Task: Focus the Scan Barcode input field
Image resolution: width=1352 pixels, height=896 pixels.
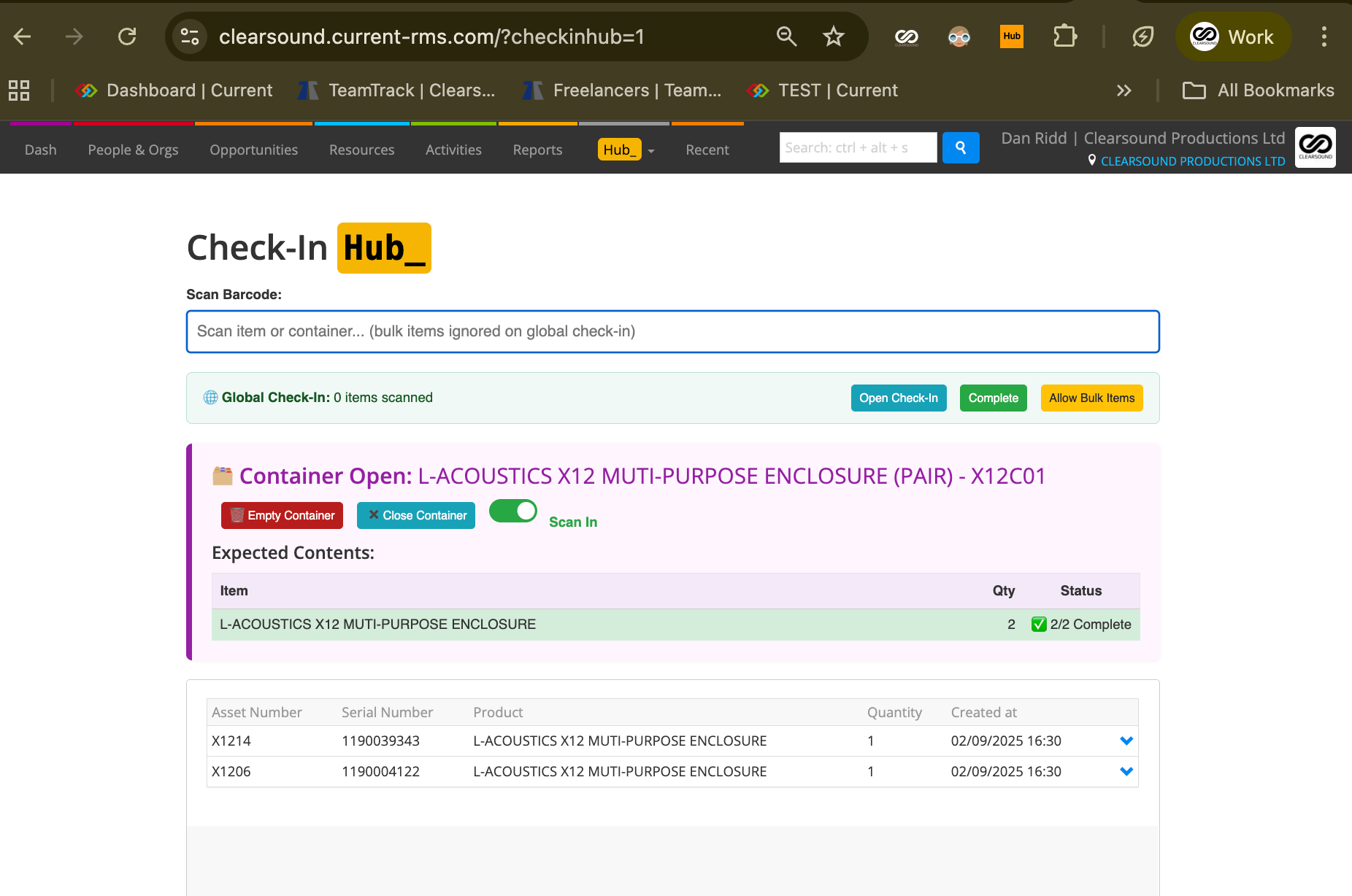Action: pyautogui.click(x=672, y=331)
